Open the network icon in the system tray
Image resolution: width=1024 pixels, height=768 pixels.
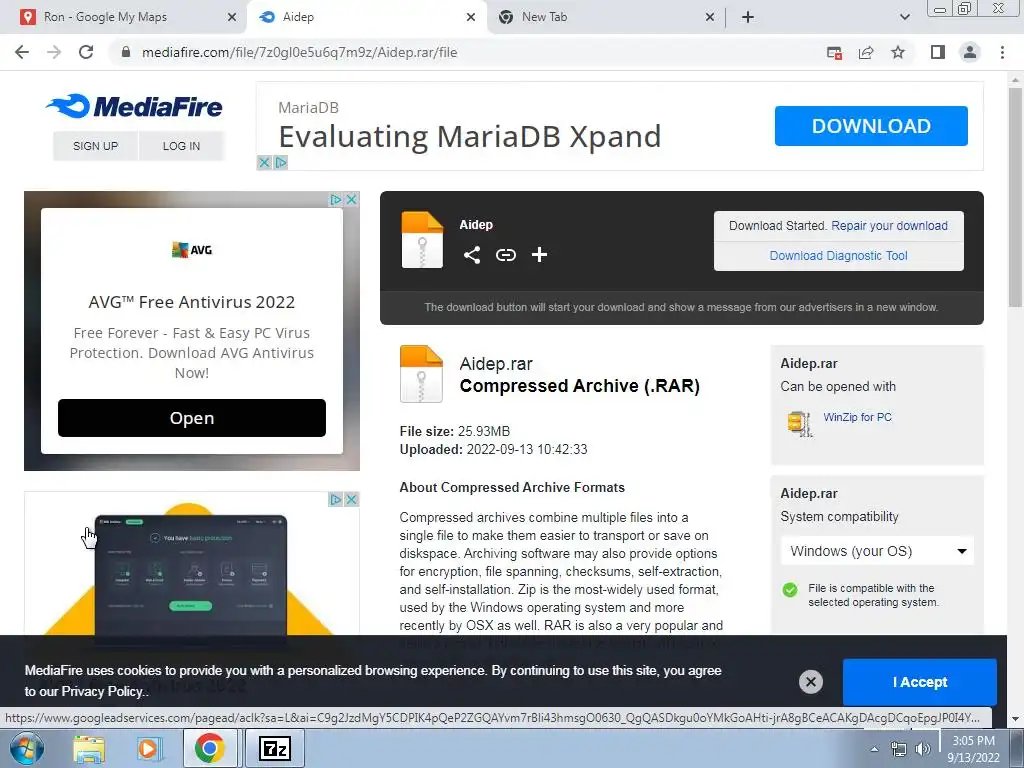pos(899,749)
